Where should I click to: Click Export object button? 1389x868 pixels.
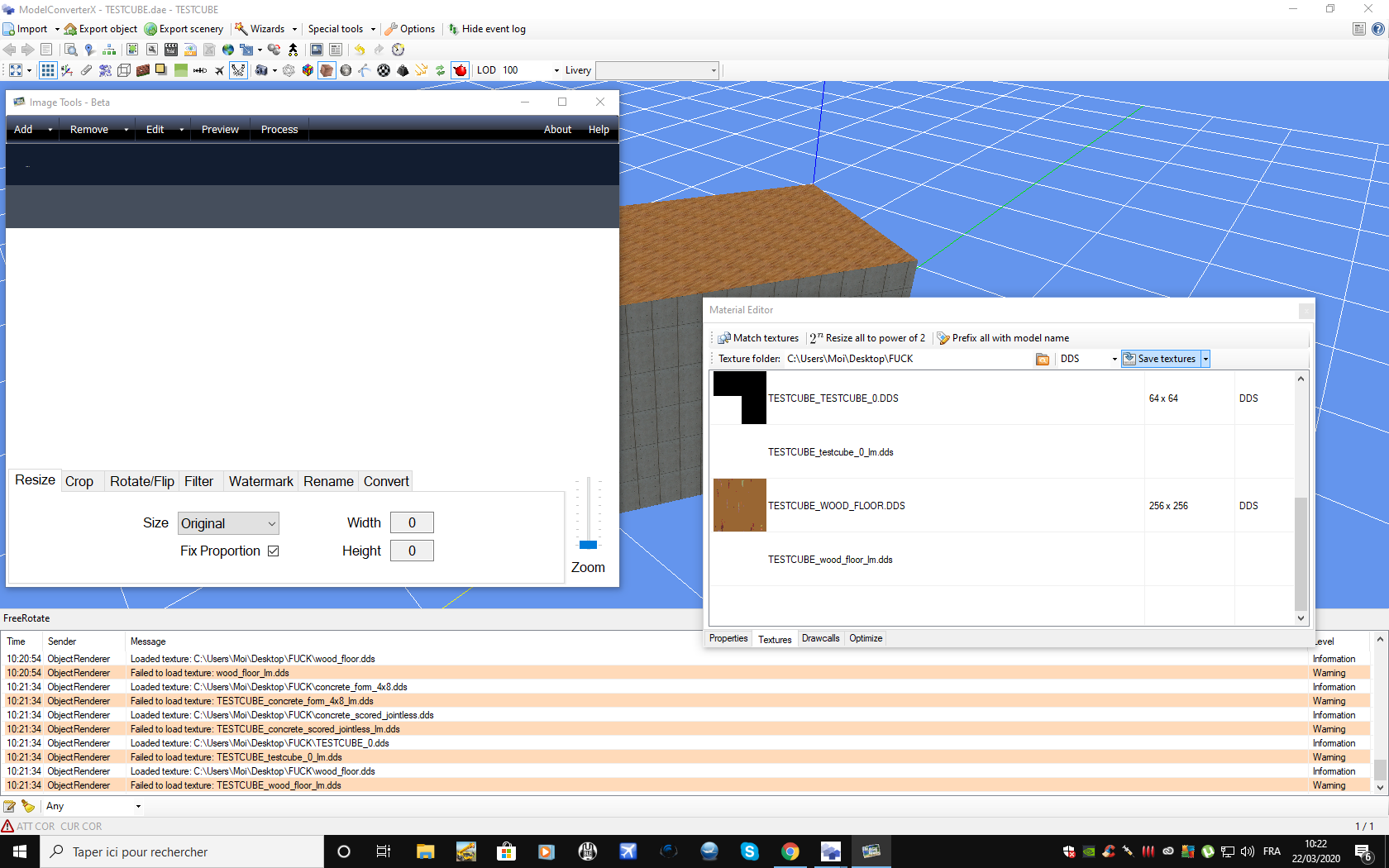(x=101, y=29)
